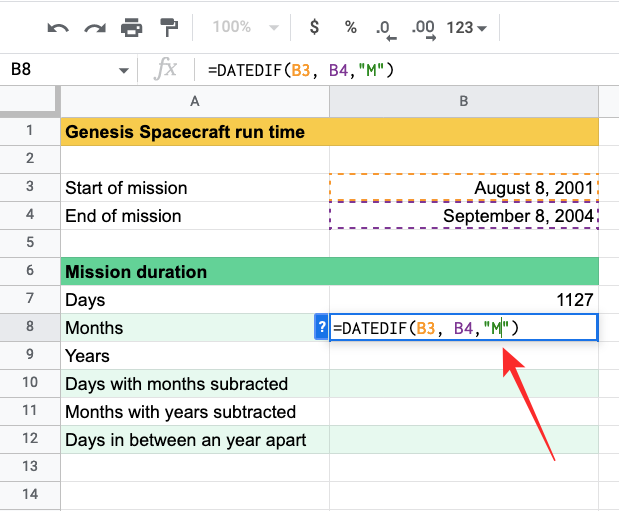The image size is (619, 511).
Task: Format as currency with dollar icon
Action: [x=313, y=27]
